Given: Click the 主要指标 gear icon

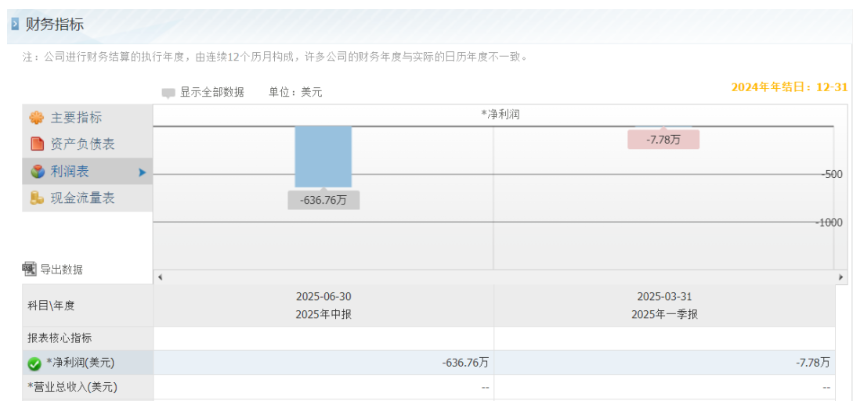Looking at the screenshot, I should [x=37, y=118].
